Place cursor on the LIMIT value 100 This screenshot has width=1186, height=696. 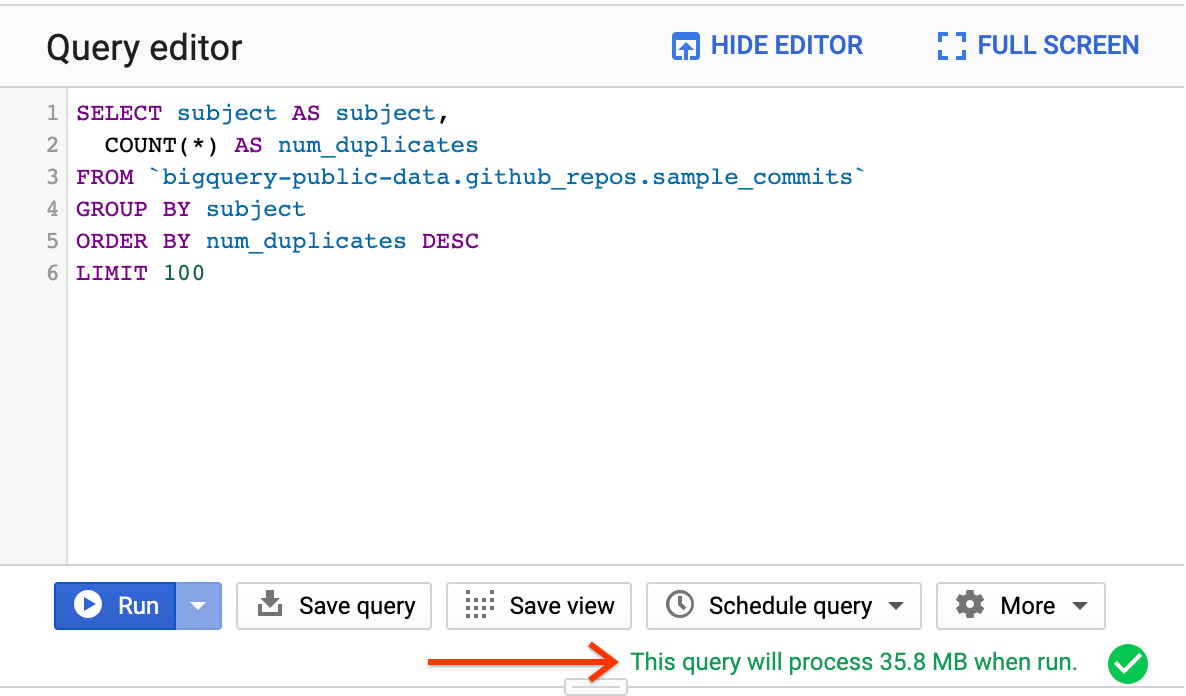[x=184, y=273]
